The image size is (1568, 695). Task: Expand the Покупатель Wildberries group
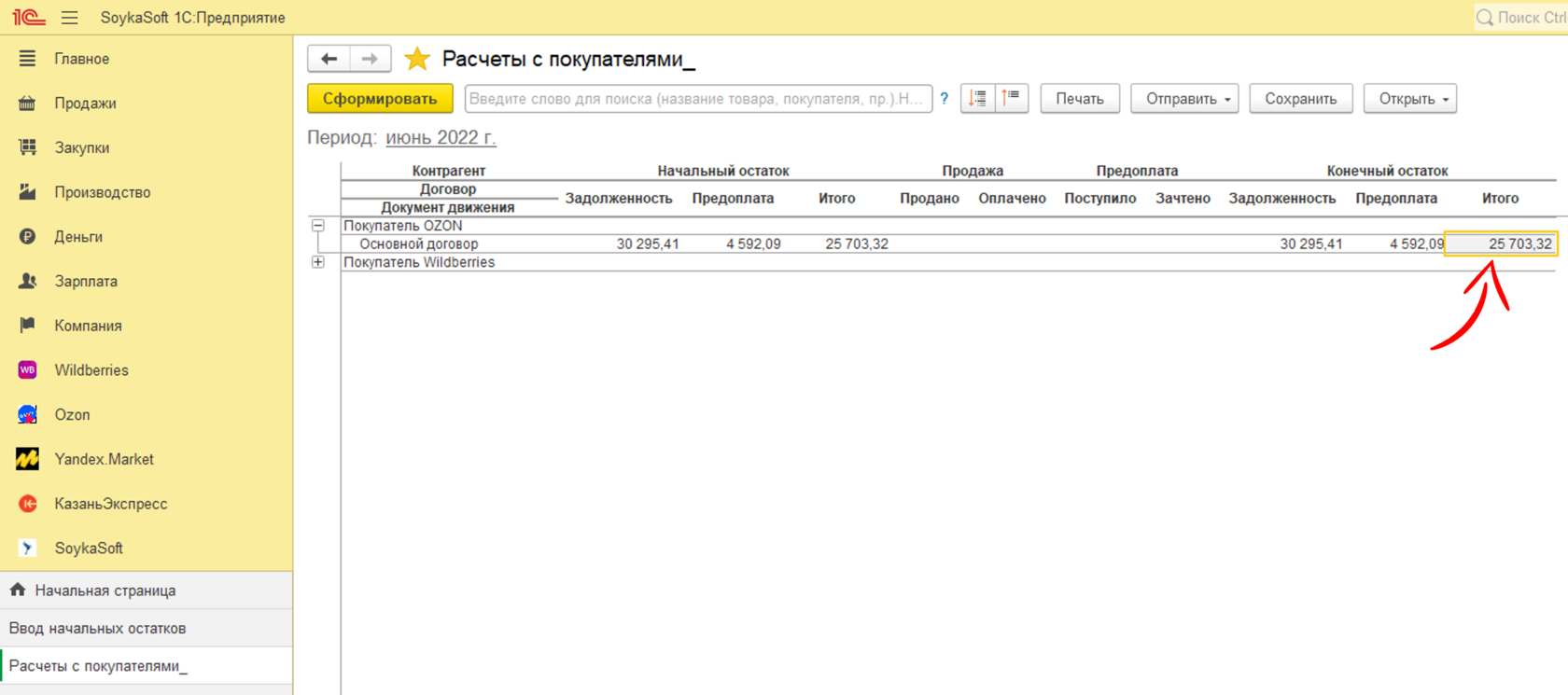click(x=318, y=262)
